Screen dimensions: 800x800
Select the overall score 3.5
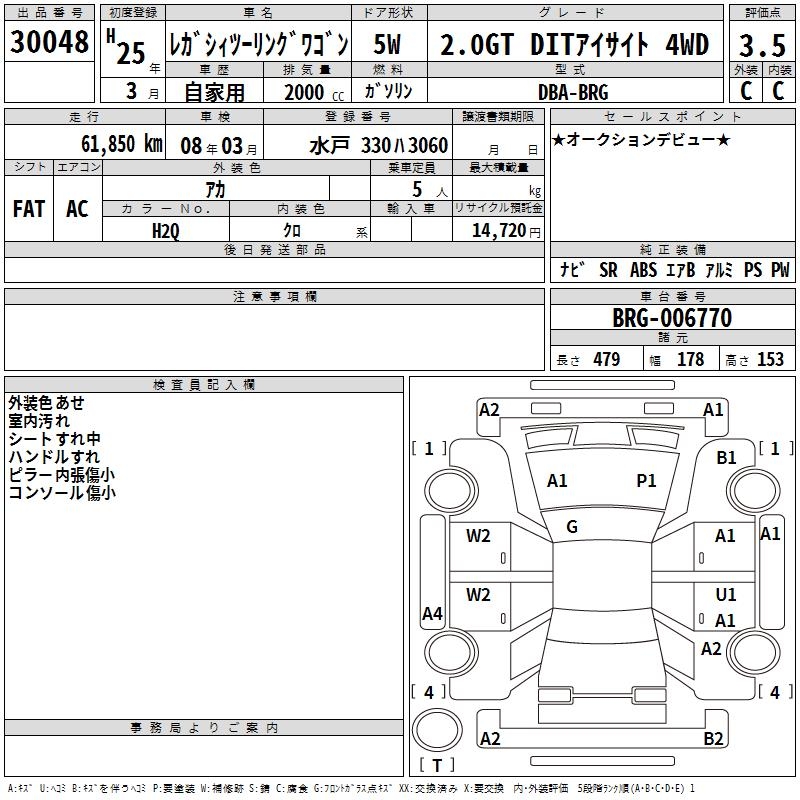coord(762,46)
